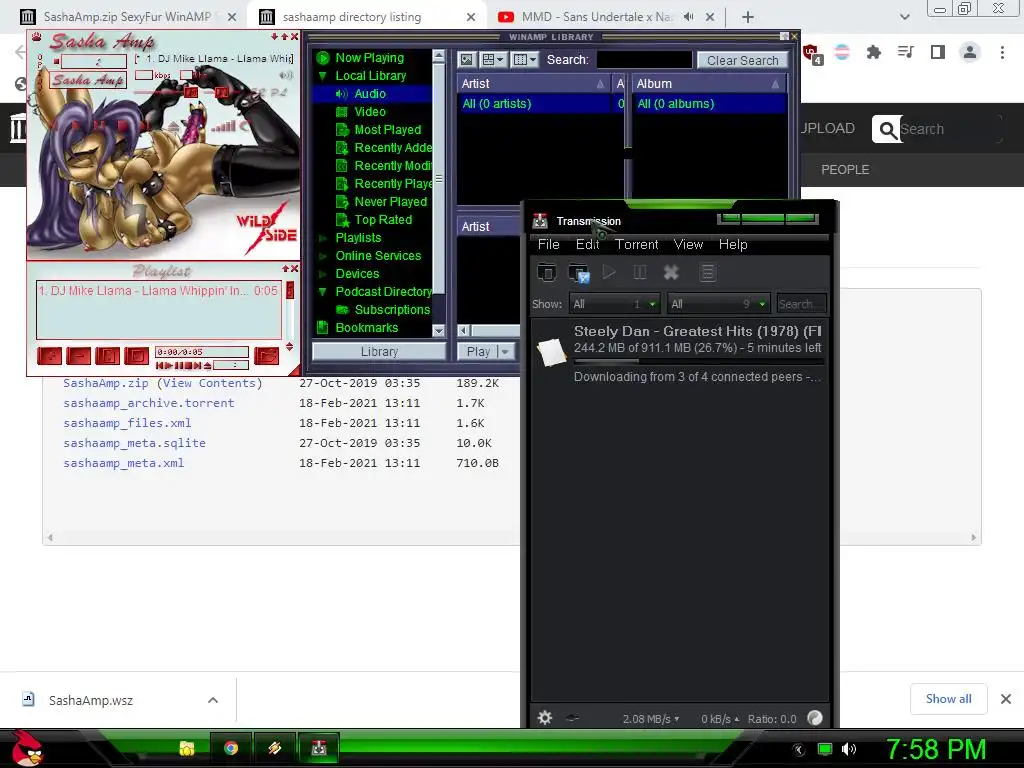Collapse the Local Library tree node
Screen dimensions: 1024x768
pos(322,76)
